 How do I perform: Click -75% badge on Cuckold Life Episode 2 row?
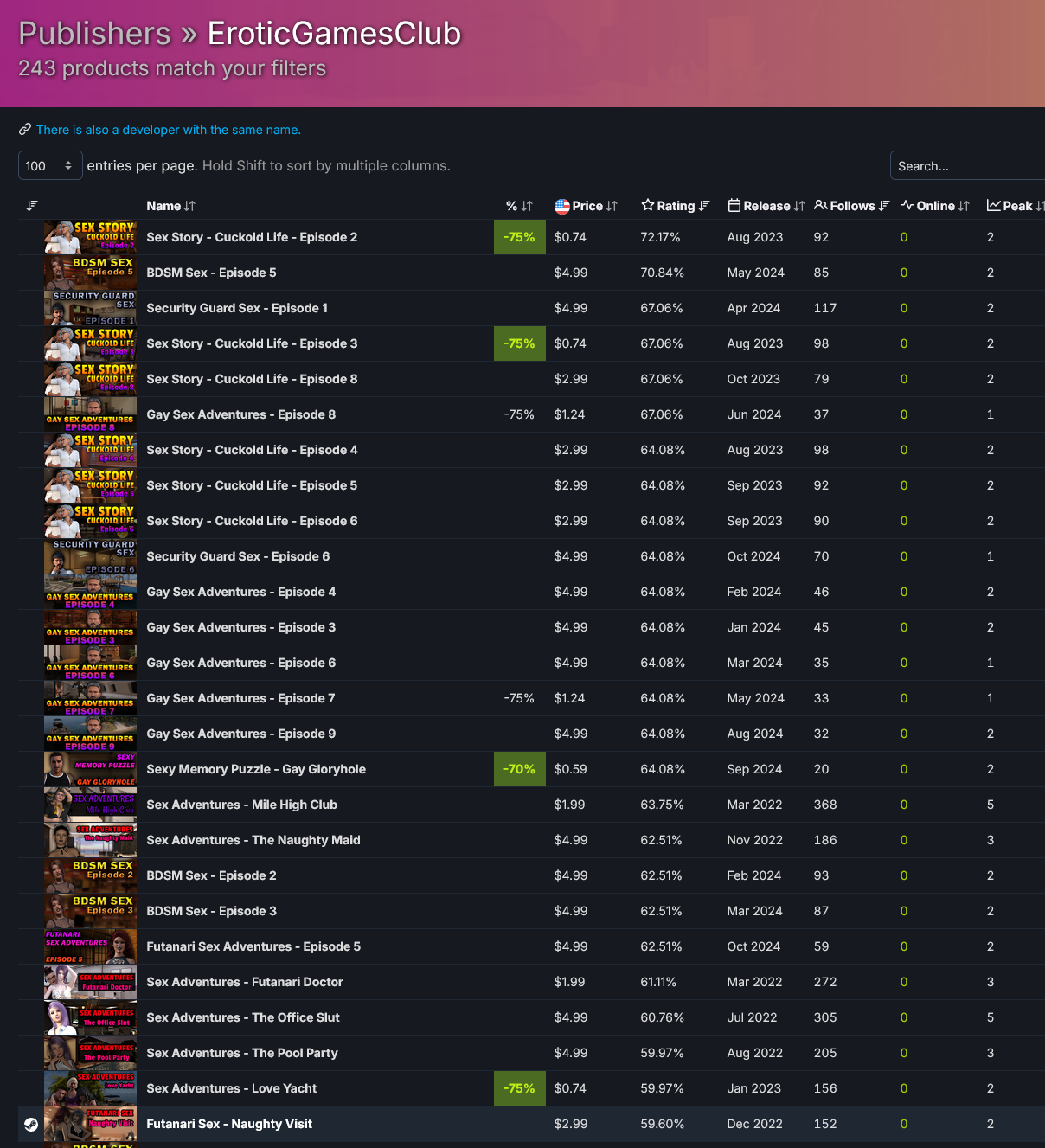pyautogui.click(x=520, y=237)
